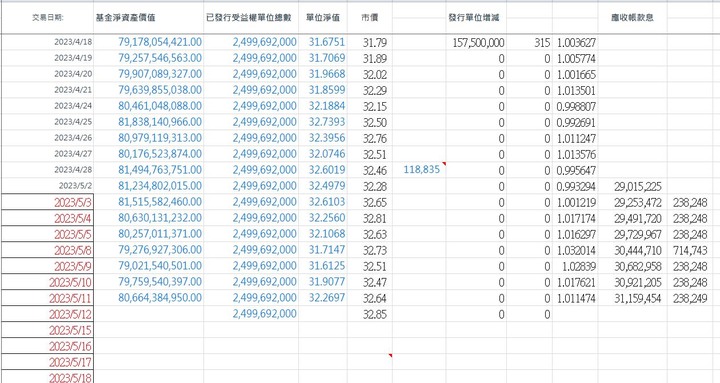Select 238,248 in the 2023/5/3 row
720x383 pixels.
point(690,203)
